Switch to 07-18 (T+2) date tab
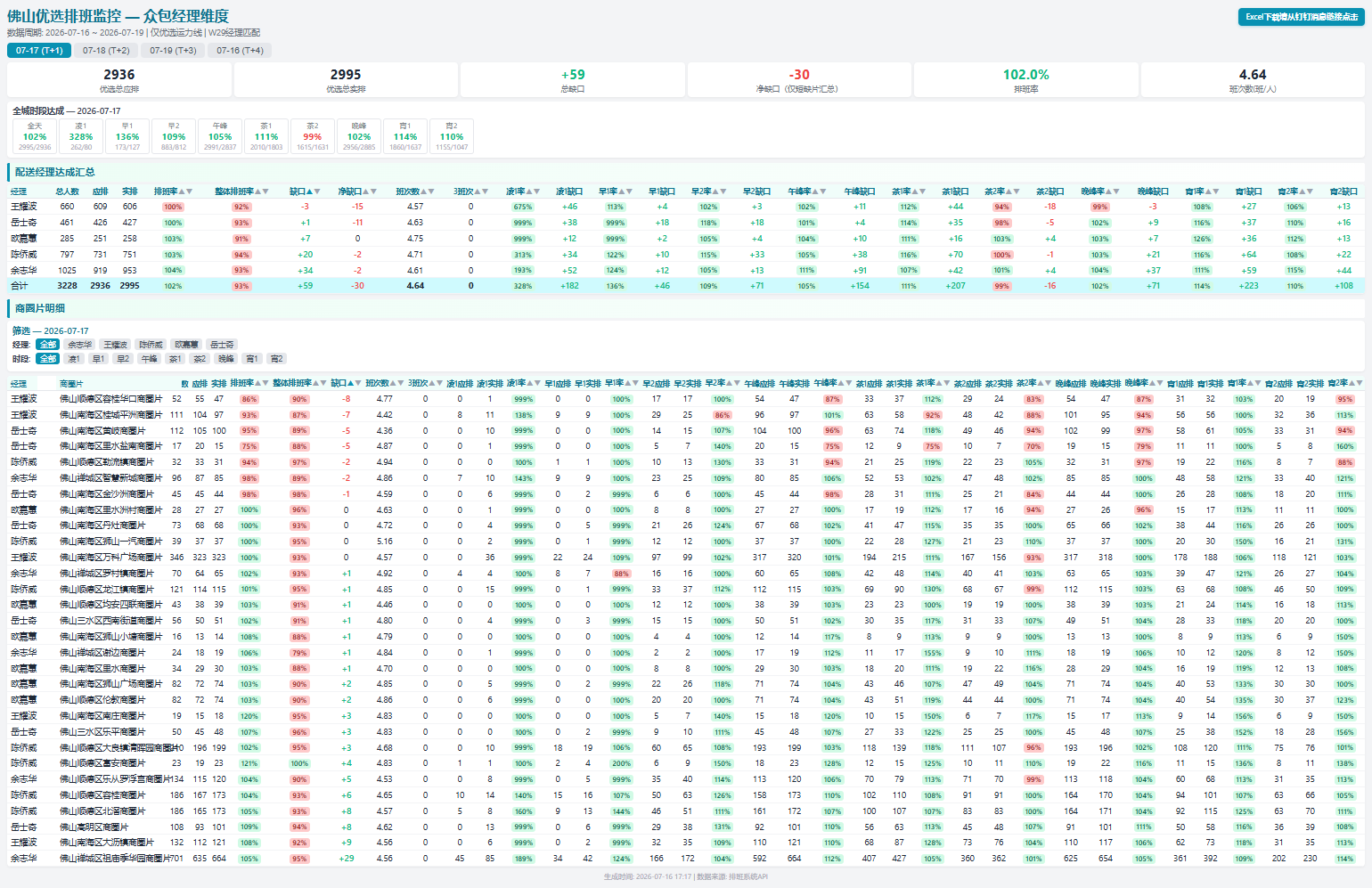The image size is (1372, 888). click(106, 51)
